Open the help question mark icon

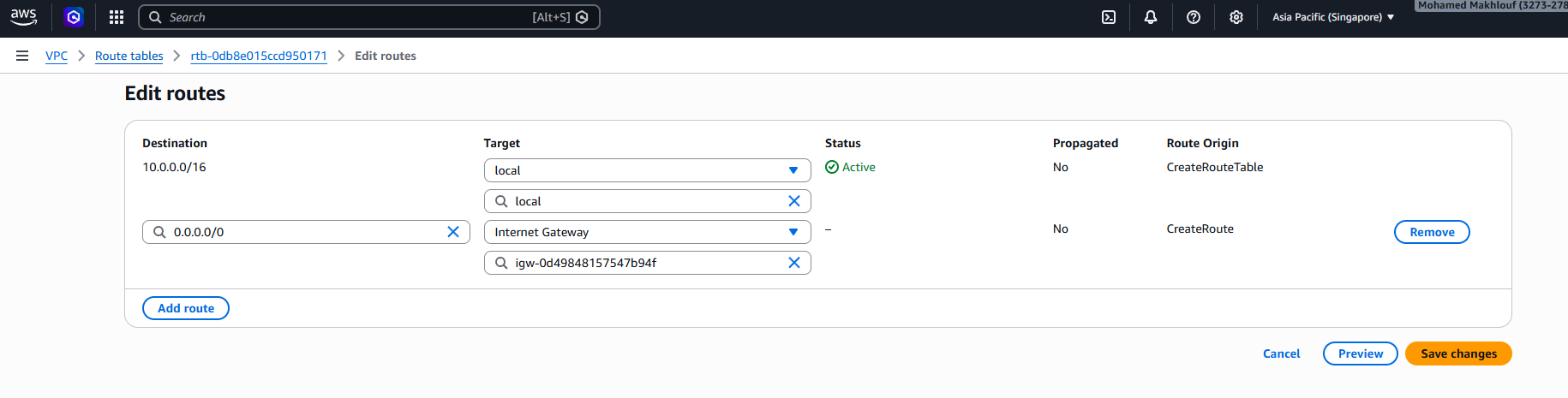click(1193, 17)
